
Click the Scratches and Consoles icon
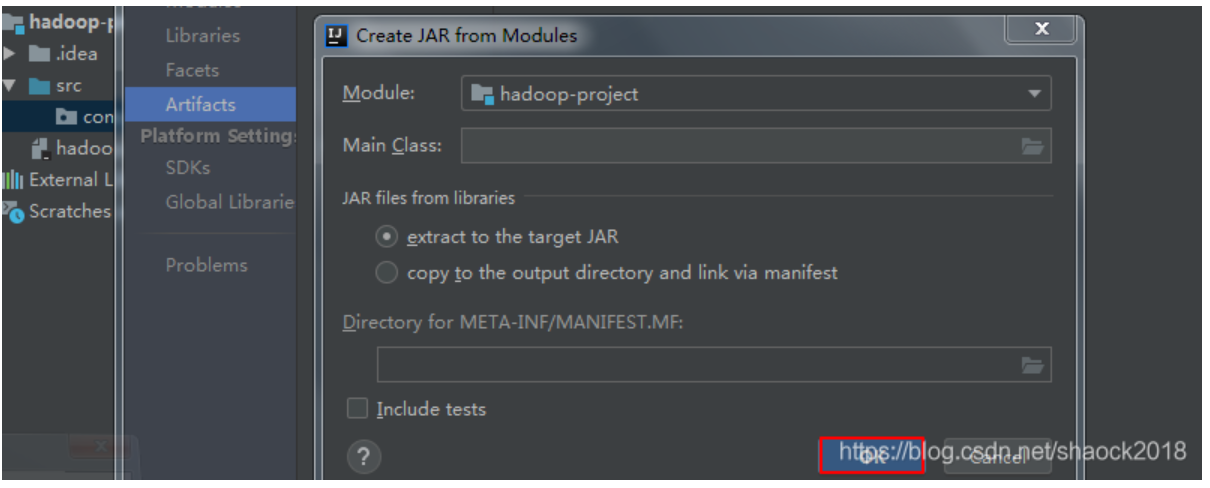(13, 211)
